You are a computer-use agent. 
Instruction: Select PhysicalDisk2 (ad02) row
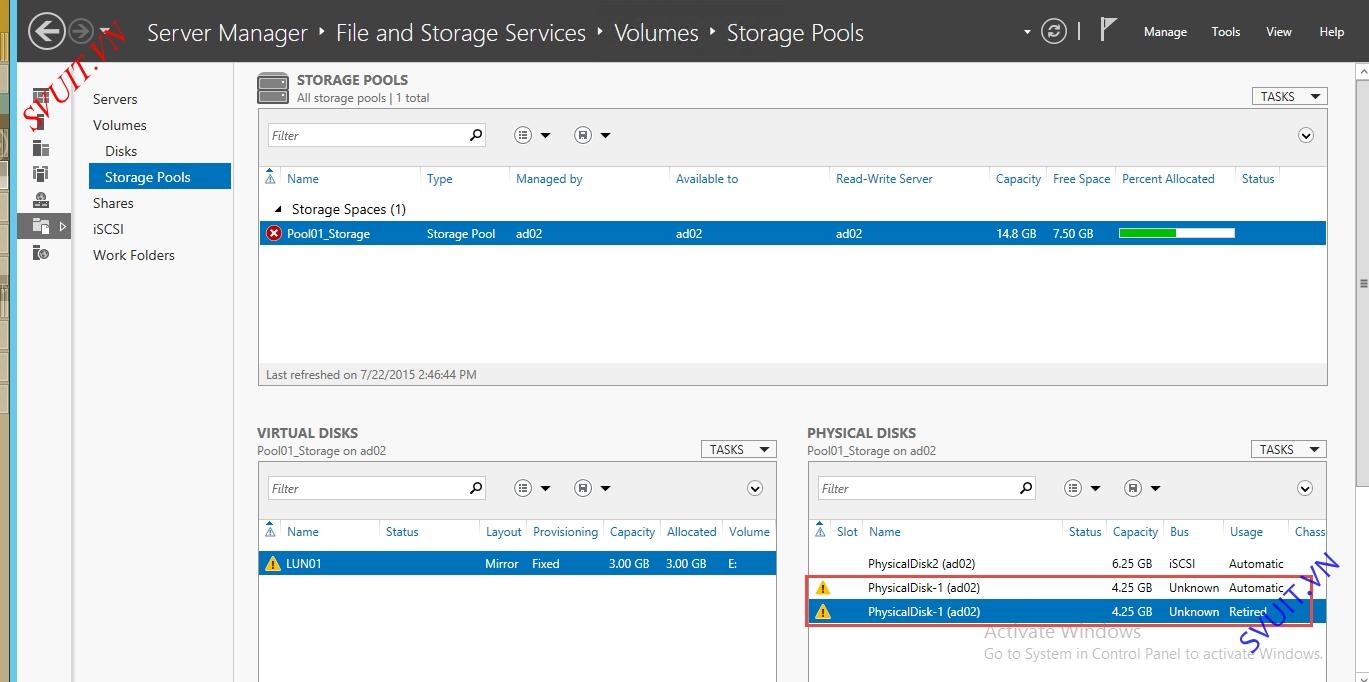click(1067, 563)
